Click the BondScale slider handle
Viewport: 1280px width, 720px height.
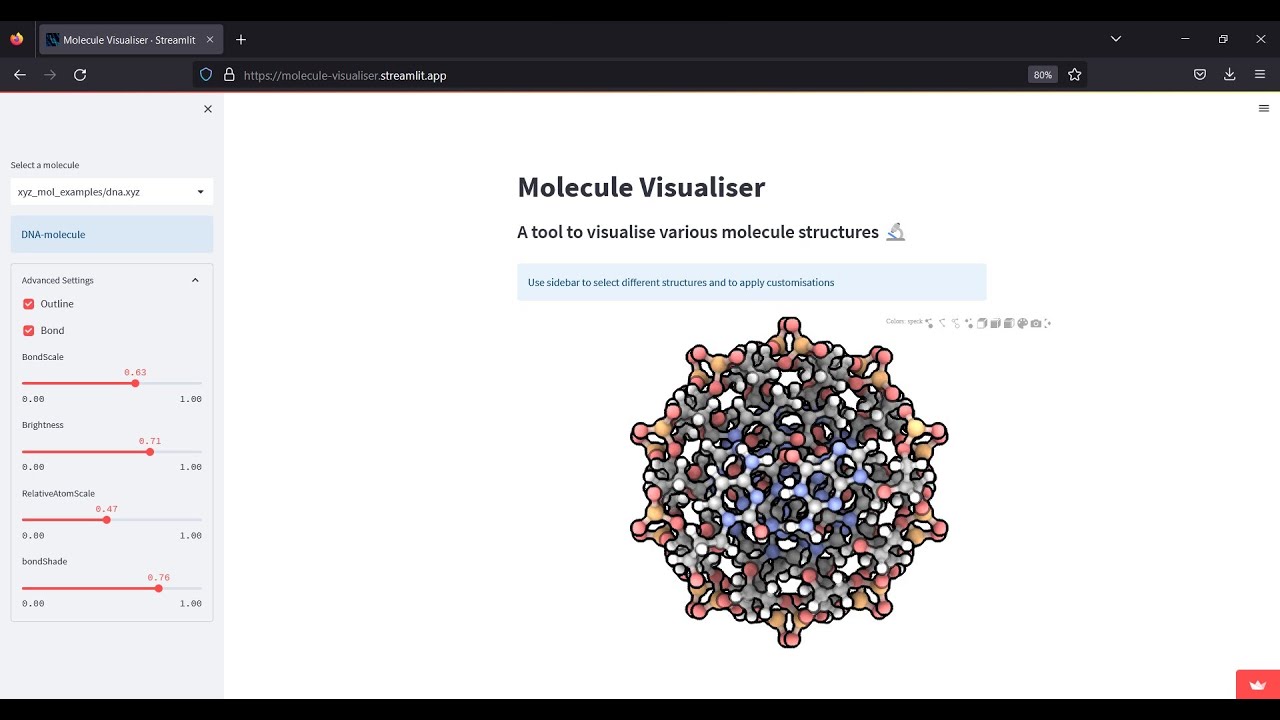click(x=135, y=383)
